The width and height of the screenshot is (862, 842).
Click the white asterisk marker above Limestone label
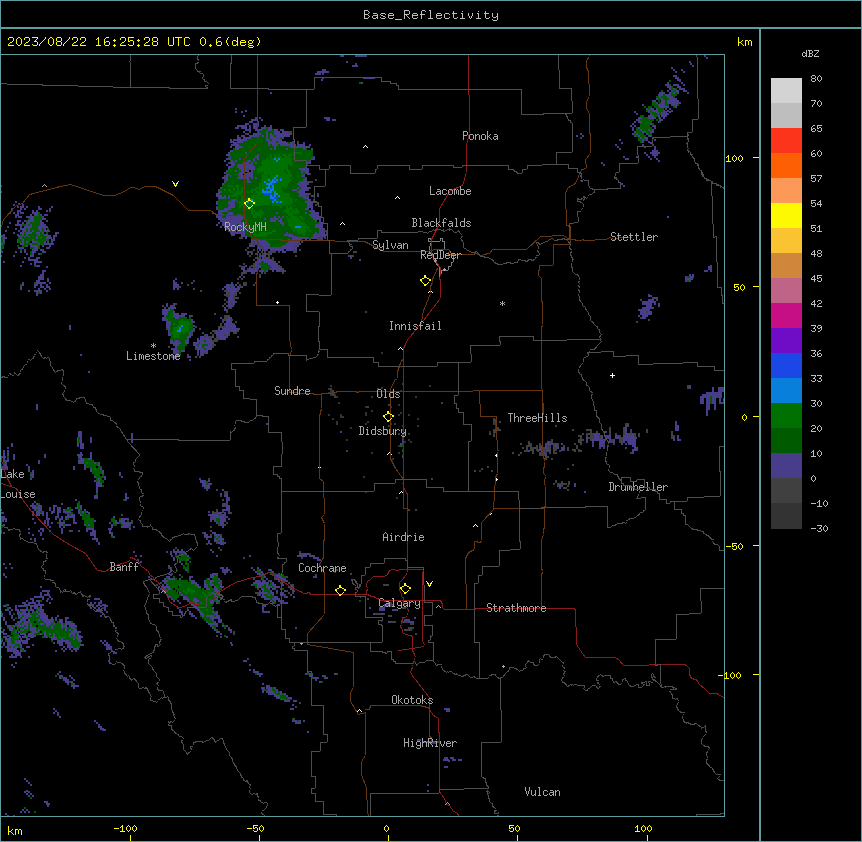click(153, 346)
